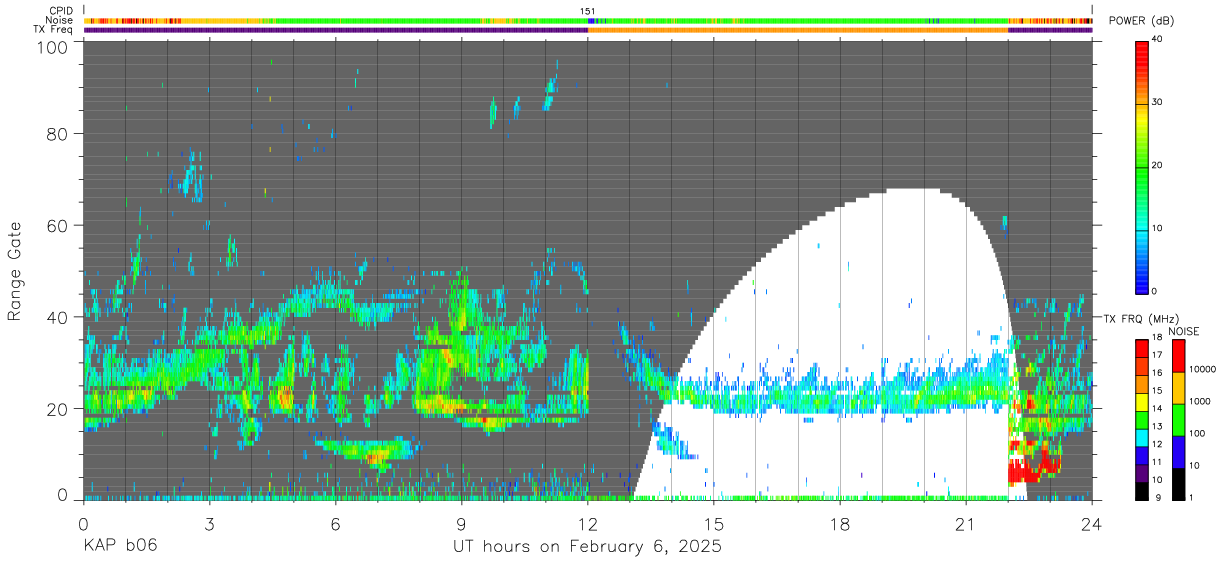Click the POWER (dB) color bar
1228x567 pixels.
pyautogui.click(x=1141, y=166)
